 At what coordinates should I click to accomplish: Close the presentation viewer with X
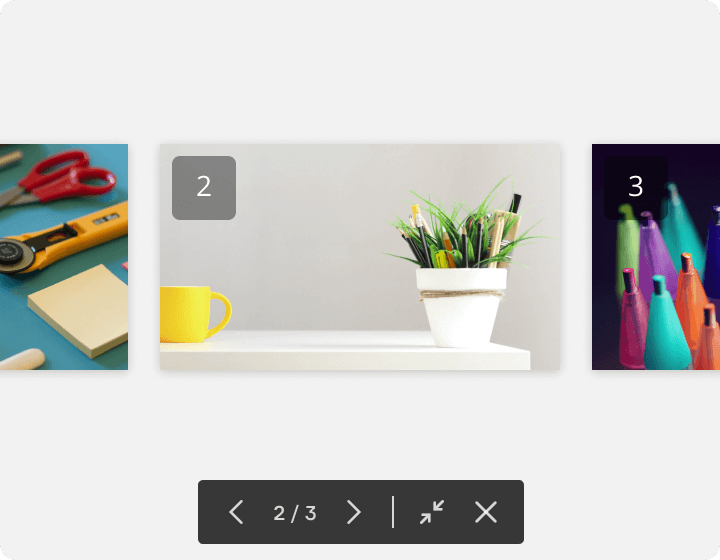(486, 512)
